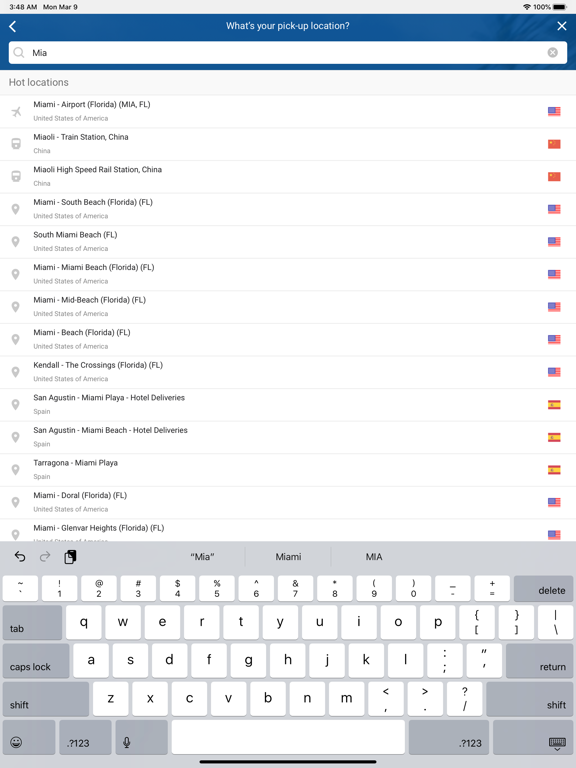The height and width of the screenshot is (768, 576).
Task: Tap the keyboard undo arrow
Action: coord(20,556)
